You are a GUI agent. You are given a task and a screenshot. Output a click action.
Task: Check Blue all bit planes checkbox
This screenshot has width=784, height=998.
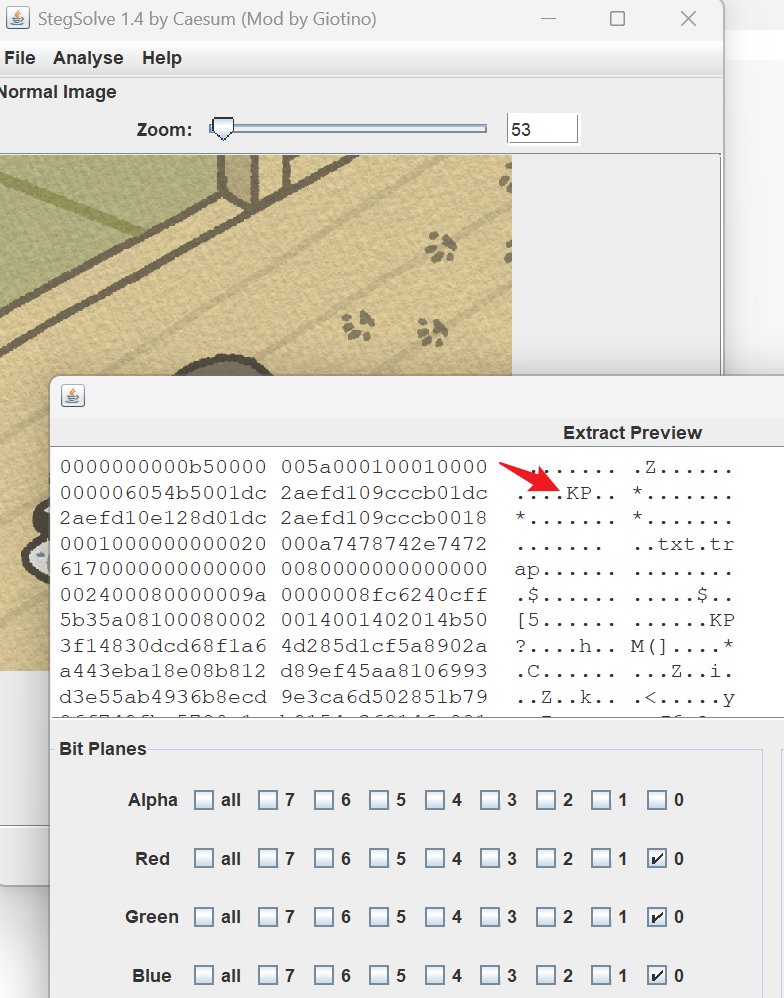point(204,976)
